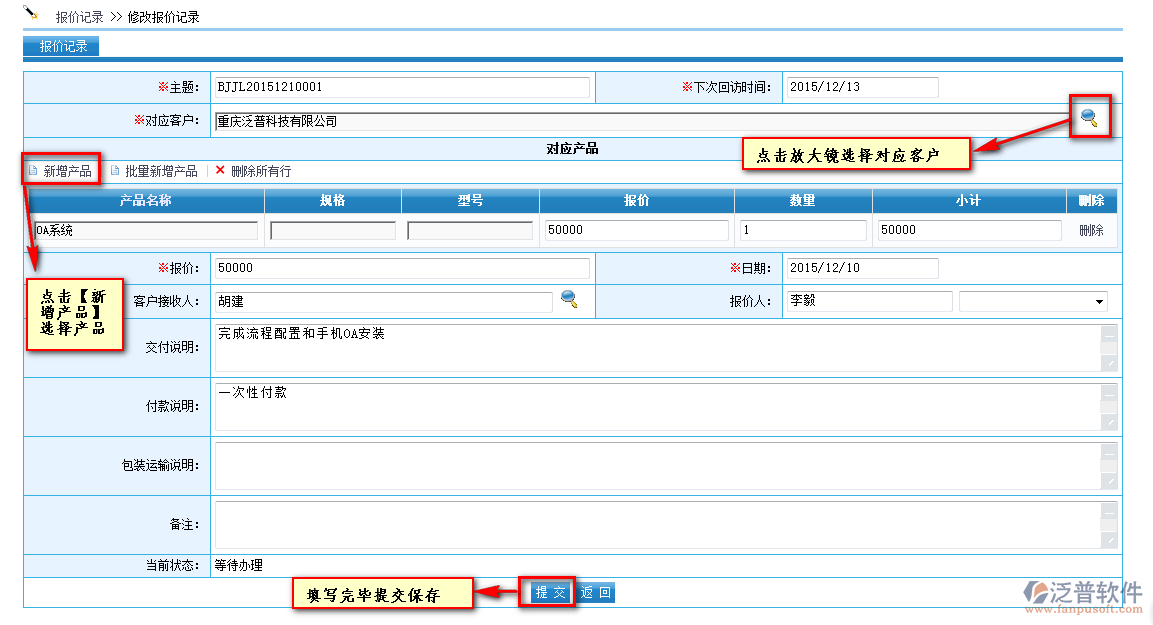Click the magnifier icon next to 客户接收人

tap(569, 298)
